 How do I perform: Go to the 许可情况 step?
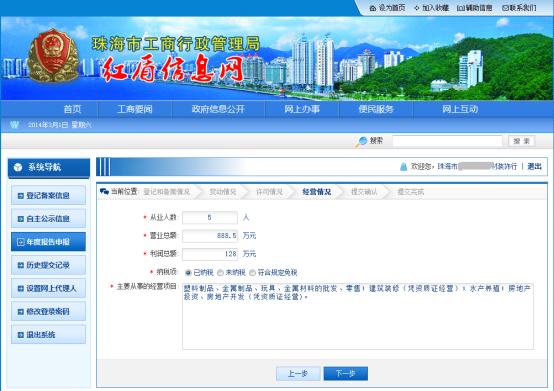269,192
